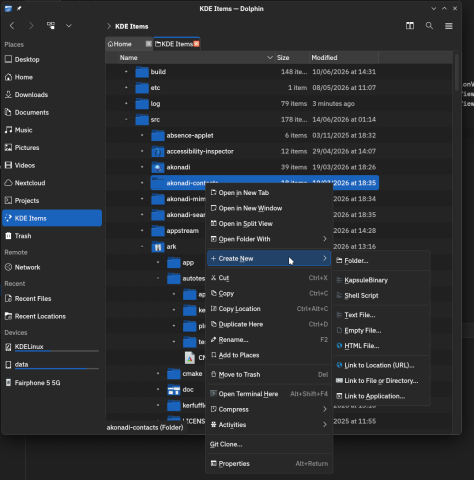Open the Open Folder With submenu
Image resolution: width=474 pixels, height=480 pixels.
(269, 239)
